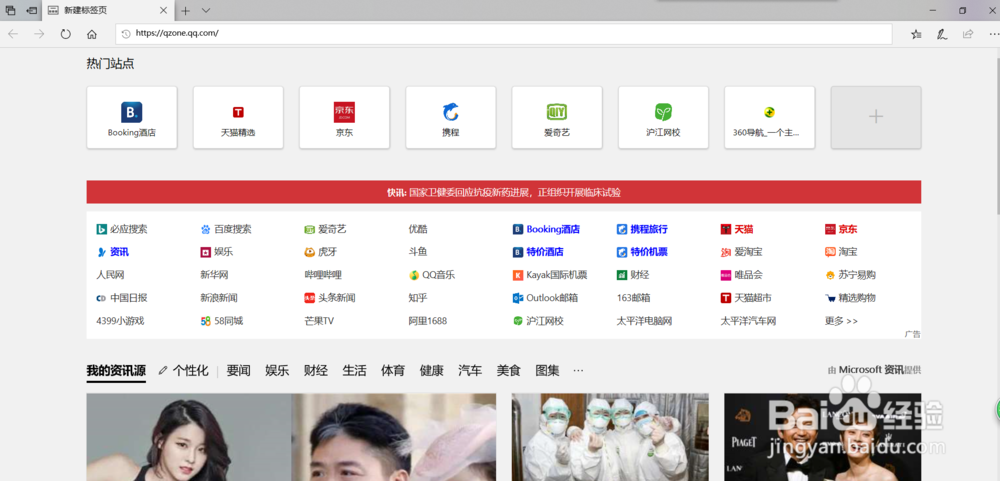Switch to the 要闻 tab
This screenshot has width=1000, height=481.
[x=239, y=371]
